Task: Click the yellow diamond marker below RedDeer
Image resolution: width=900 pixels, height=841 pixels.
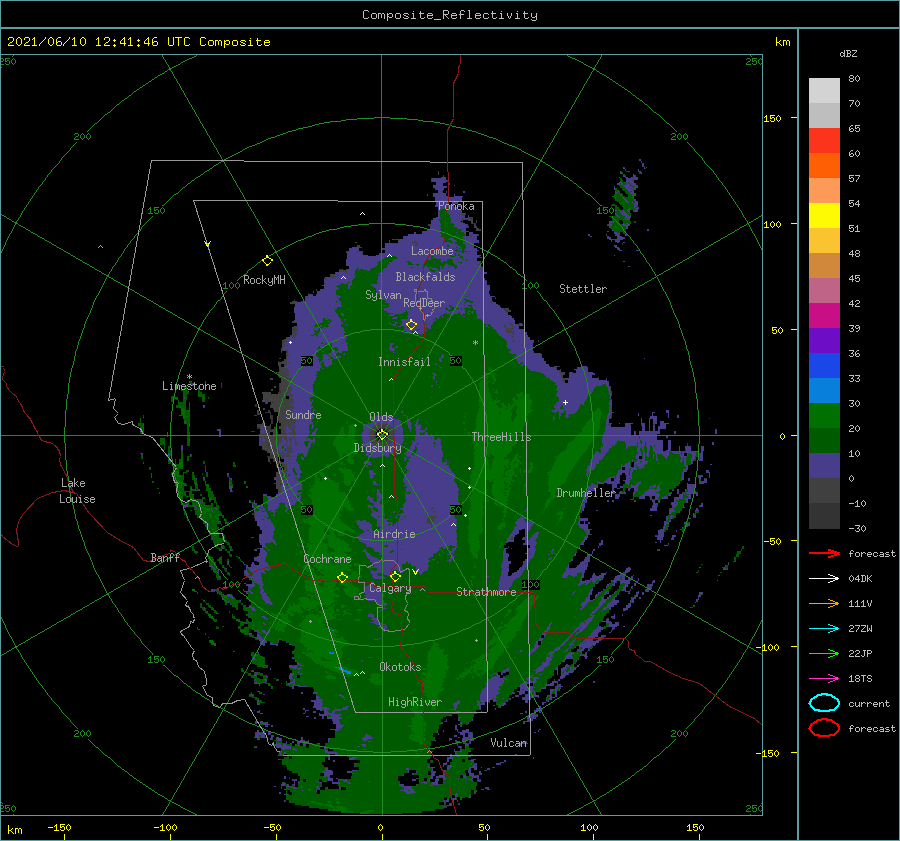Action: coord(411,325)
